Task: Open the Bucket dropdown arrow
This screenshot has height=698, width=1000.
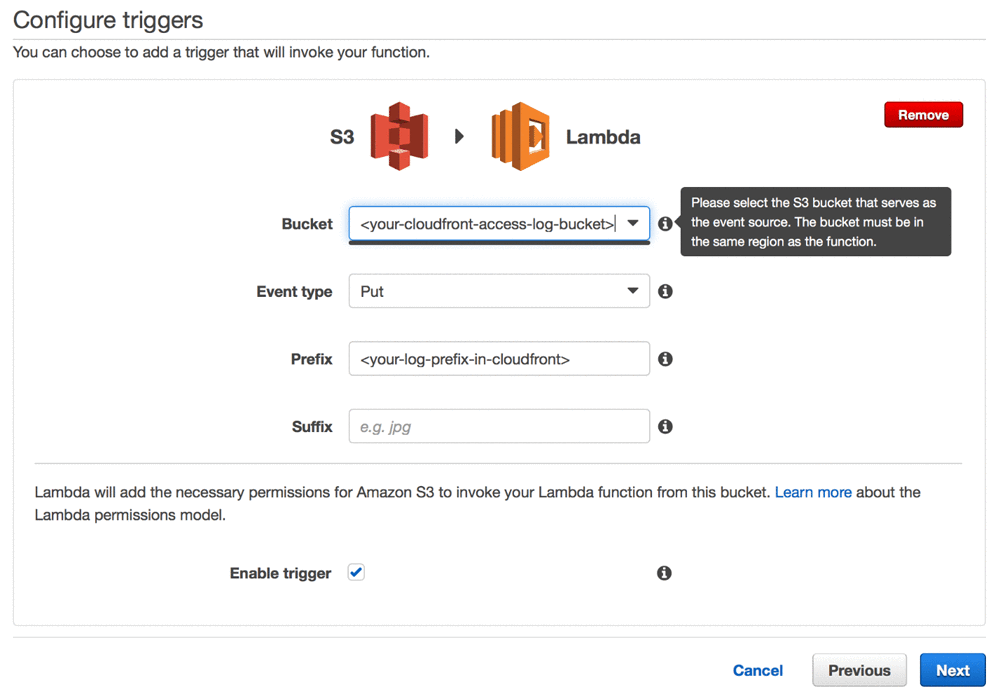Action: 633,223
